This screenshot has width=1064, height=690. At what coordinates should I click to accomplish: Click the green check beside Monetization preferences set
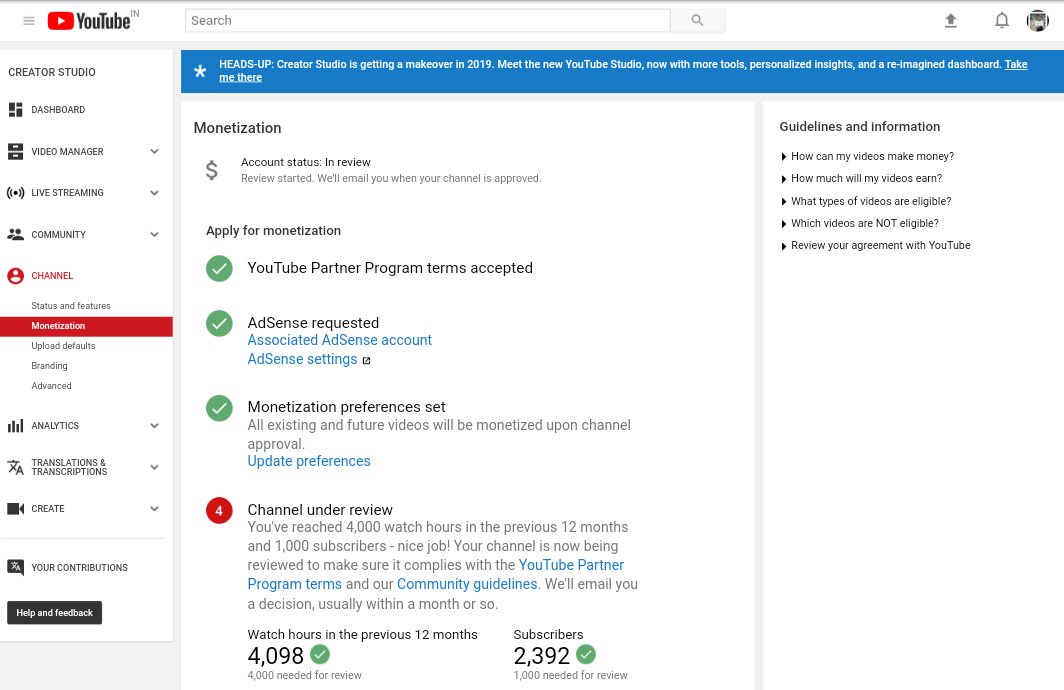219,408
